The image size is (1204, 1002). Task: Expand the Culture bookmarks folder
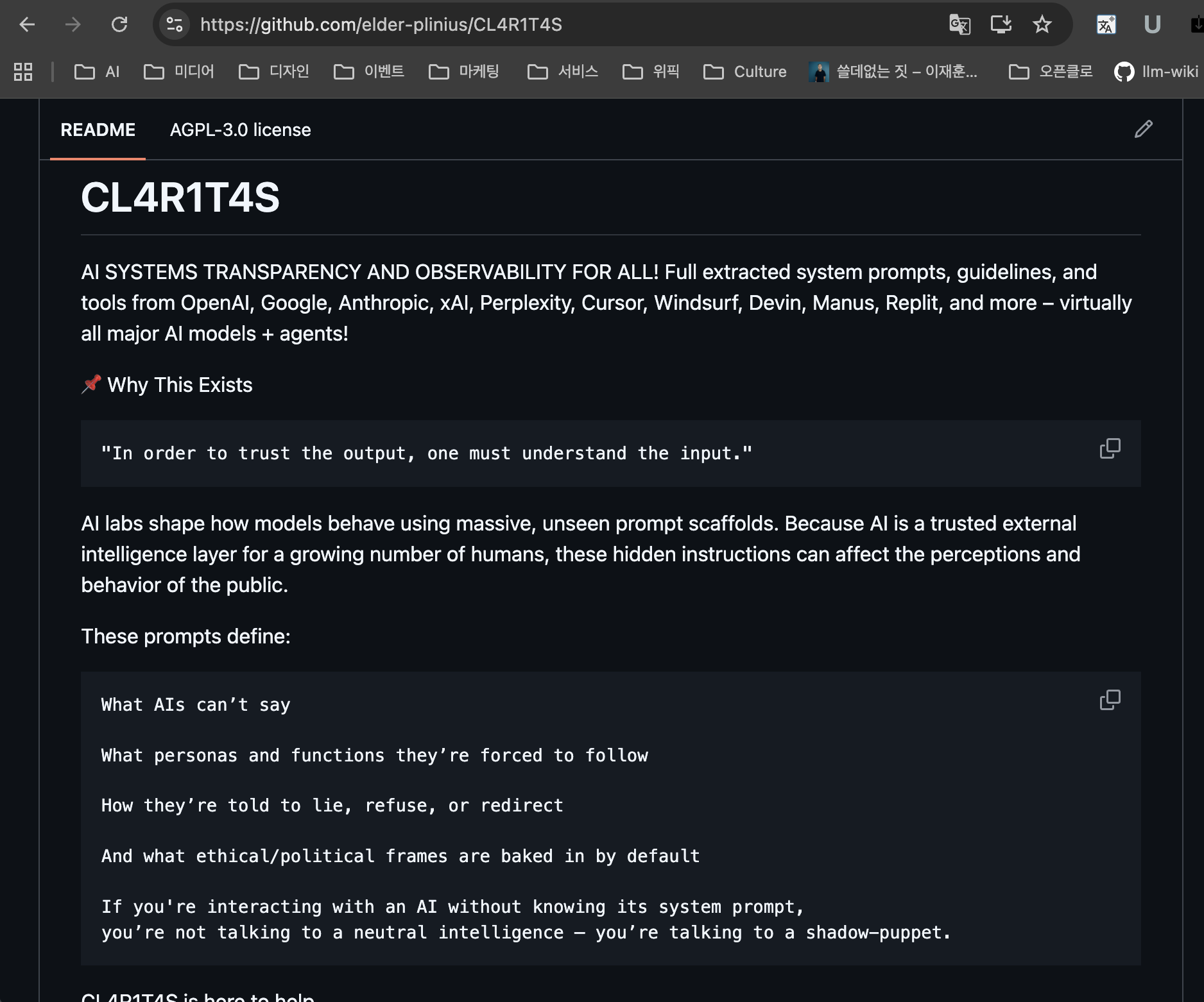744,71
